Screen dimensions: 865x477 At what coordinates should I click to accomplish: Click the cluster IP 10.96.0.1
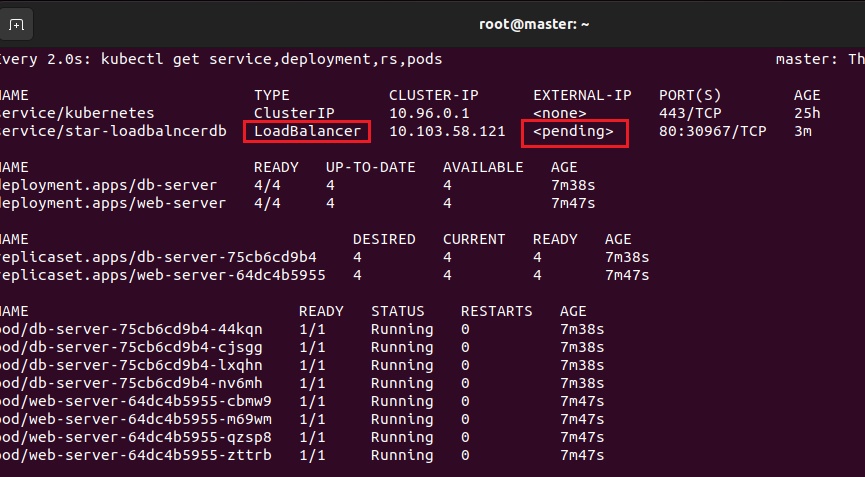[429, 114]
